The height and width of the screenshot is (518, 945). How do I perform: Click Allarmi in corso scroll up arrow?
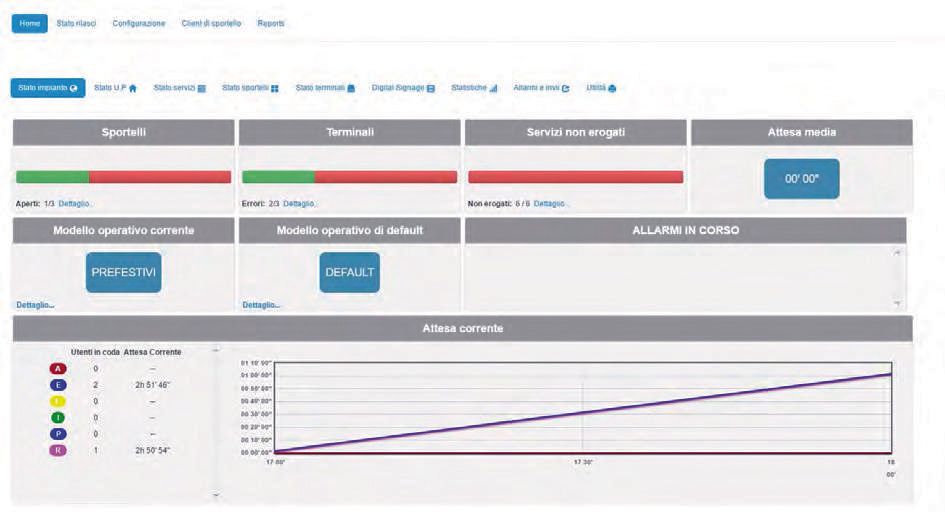[x=897, y=253]
